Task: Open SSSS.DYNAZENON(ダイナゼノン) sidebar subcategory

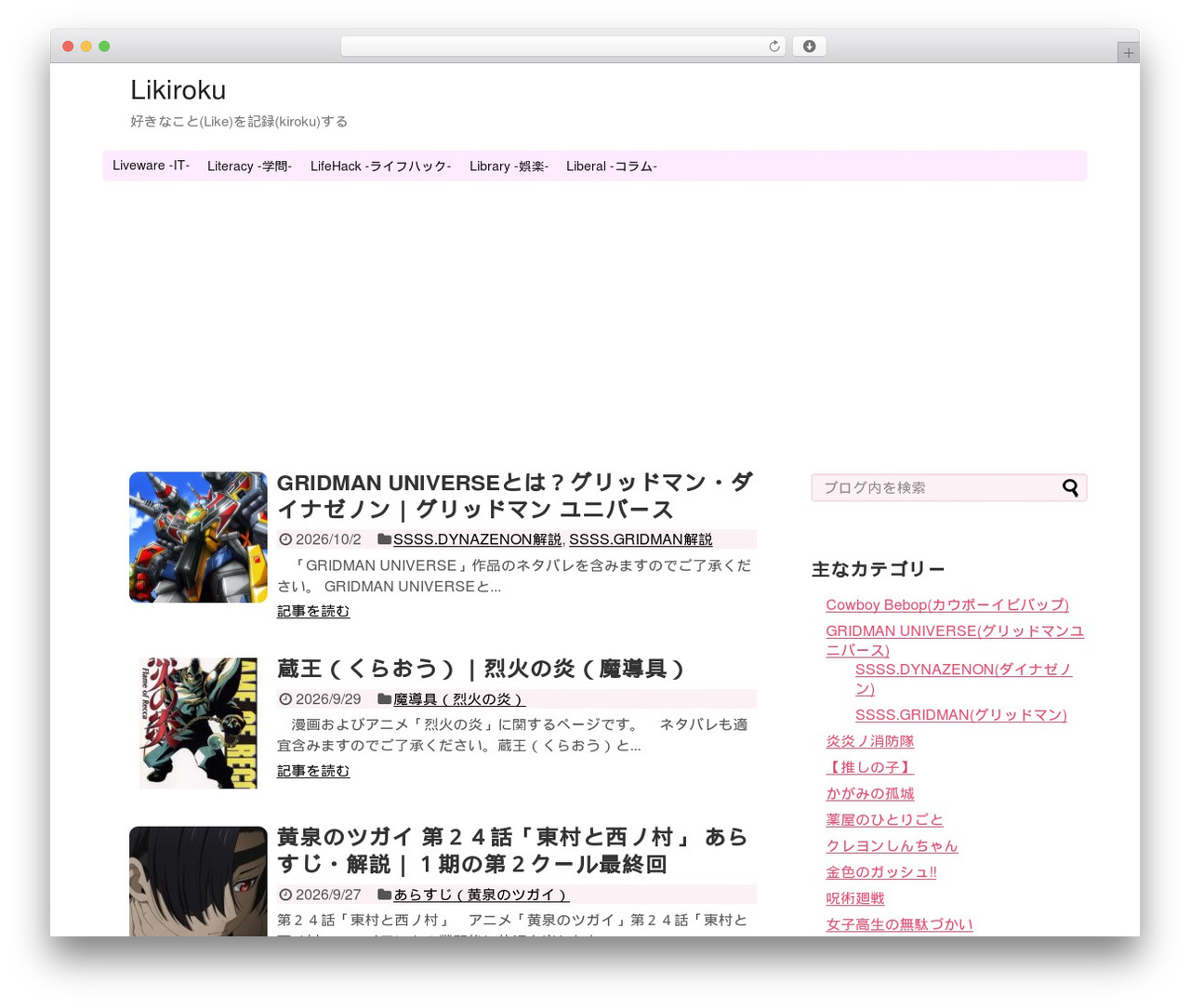Action: pos(964,679)
